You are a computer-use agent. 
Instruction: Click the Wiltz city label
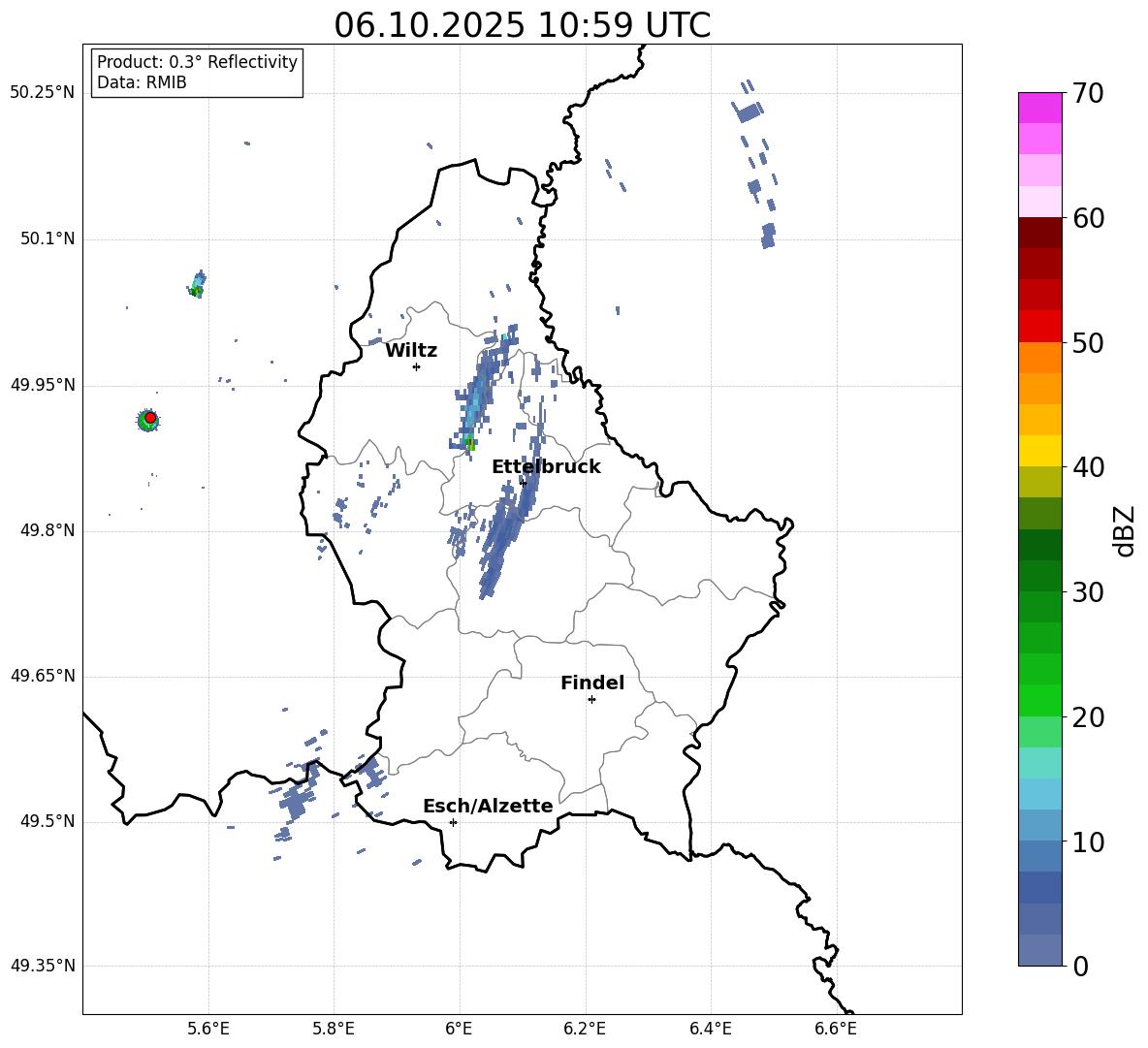411,351
